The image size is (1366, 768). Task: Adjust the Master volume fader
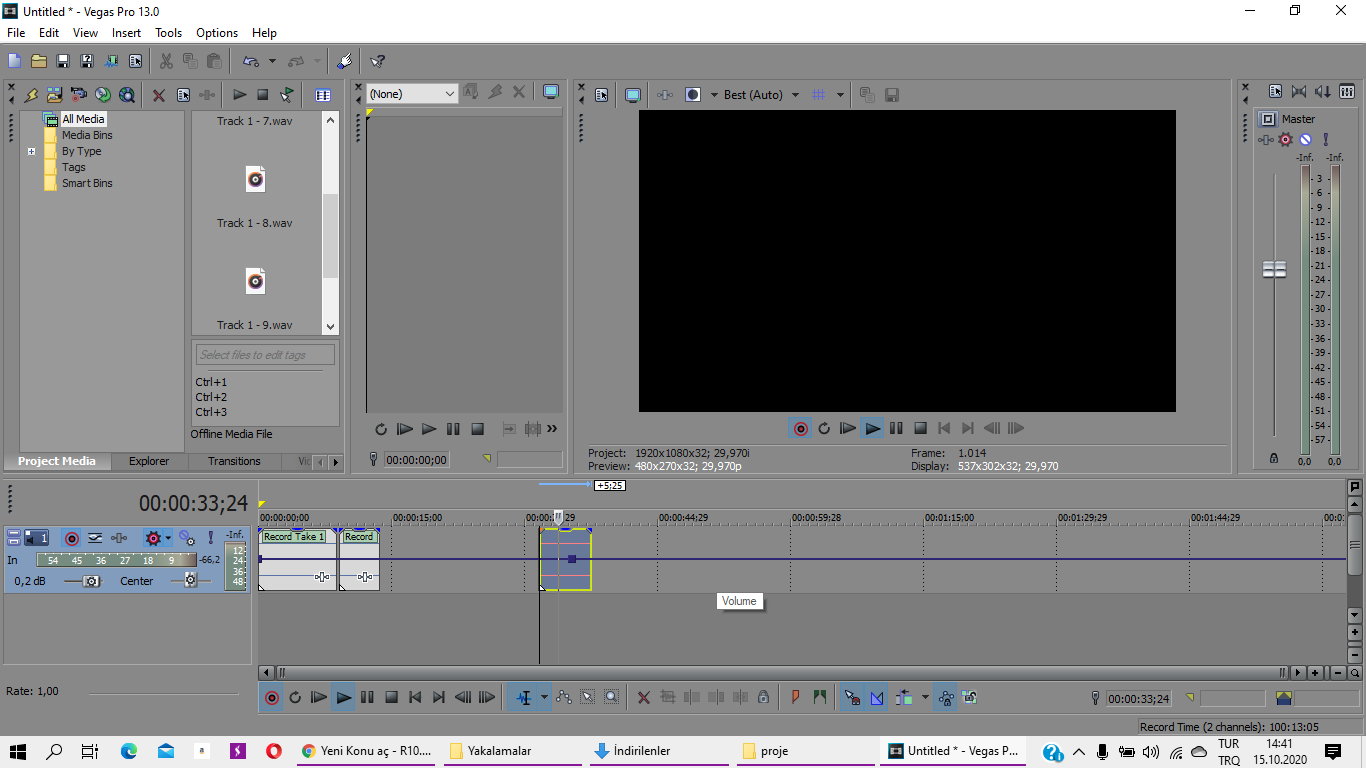coord(1274,270)
